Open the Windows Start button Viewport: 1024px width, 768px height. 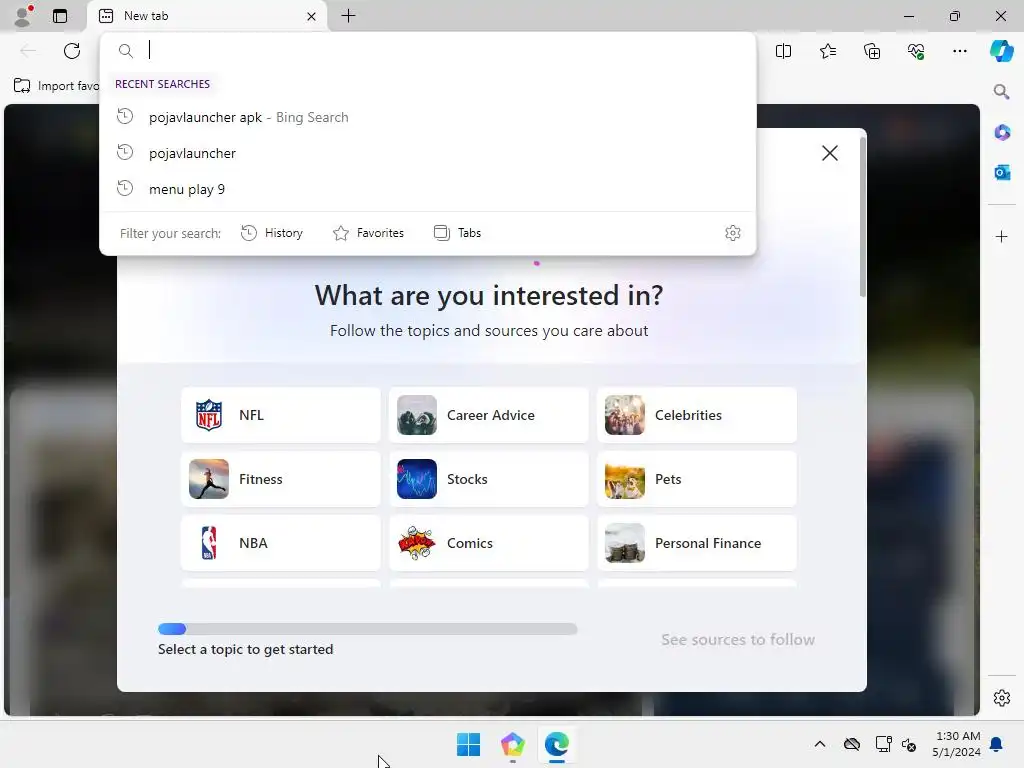click(468, 744)
